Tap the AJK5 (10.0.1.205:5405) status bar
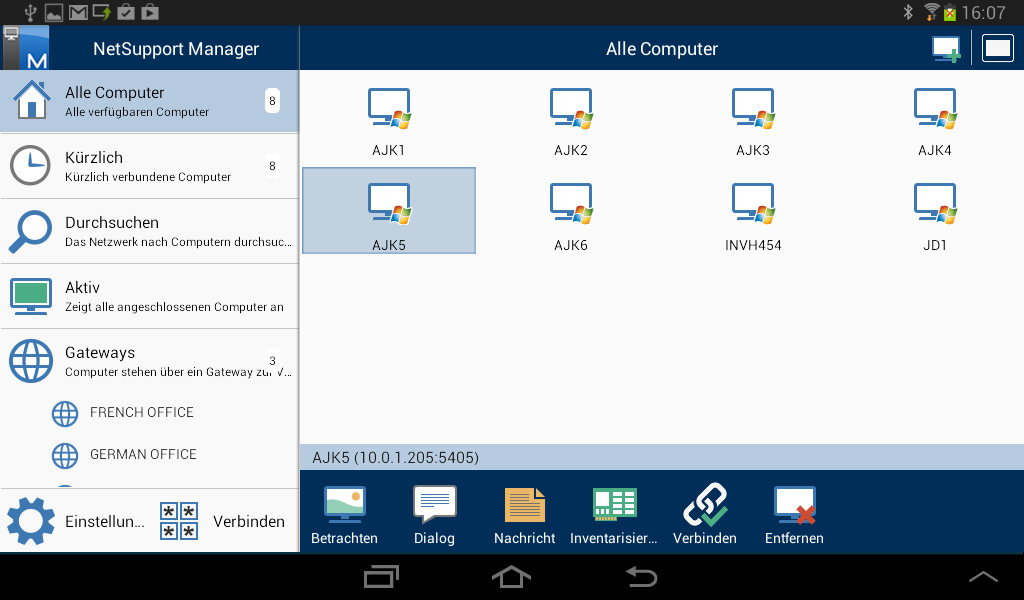 (662, 457)
